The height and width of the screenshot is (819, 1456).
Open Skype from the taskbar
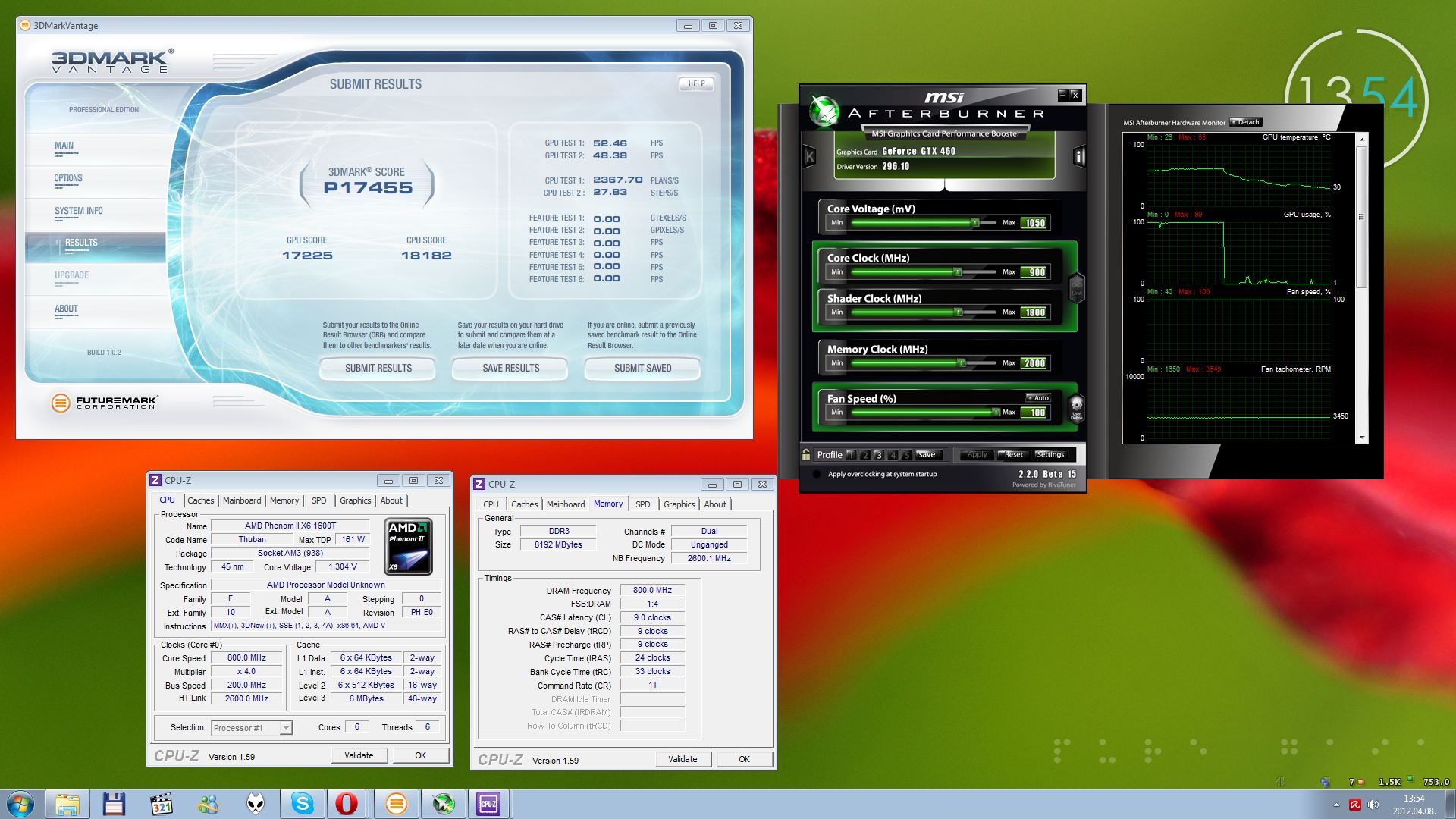coord(303,804)
